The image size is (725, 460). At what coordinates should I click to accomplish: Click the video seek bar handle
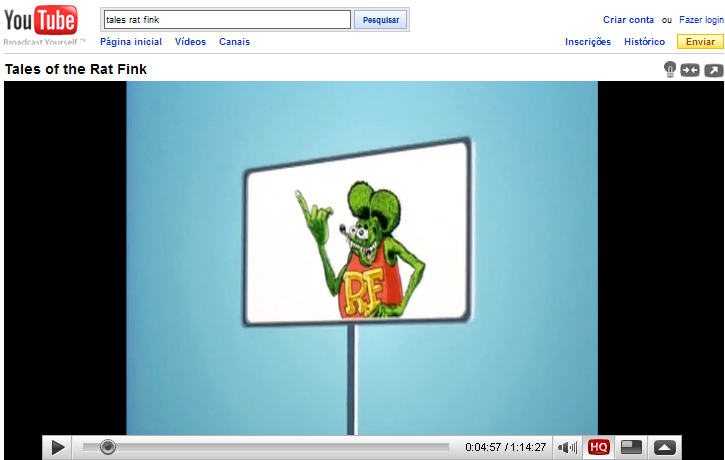click(107, 447)
